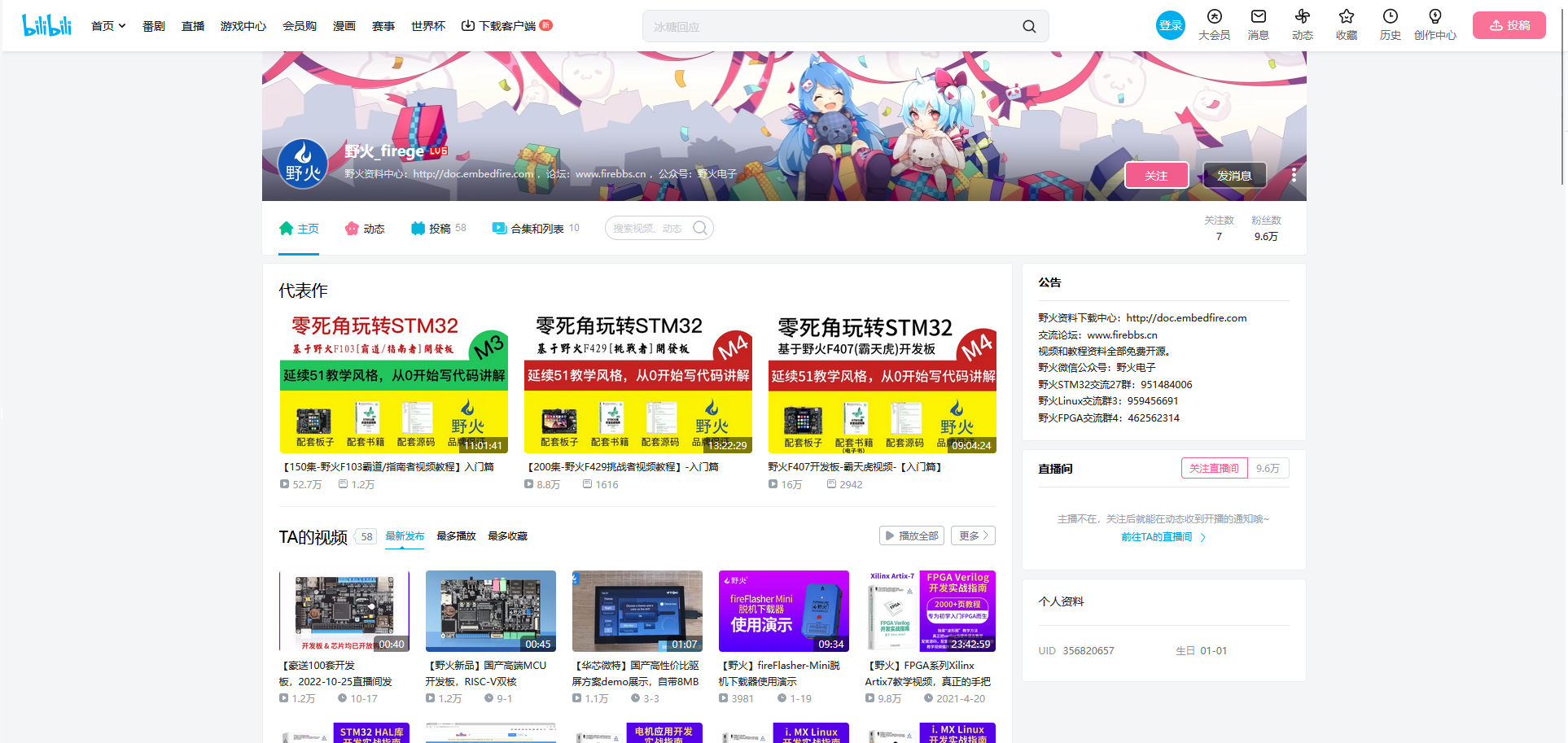Open title 【野火】fireFlasher-Mini脱机下载器使用演示

click(x=780, y=674)
